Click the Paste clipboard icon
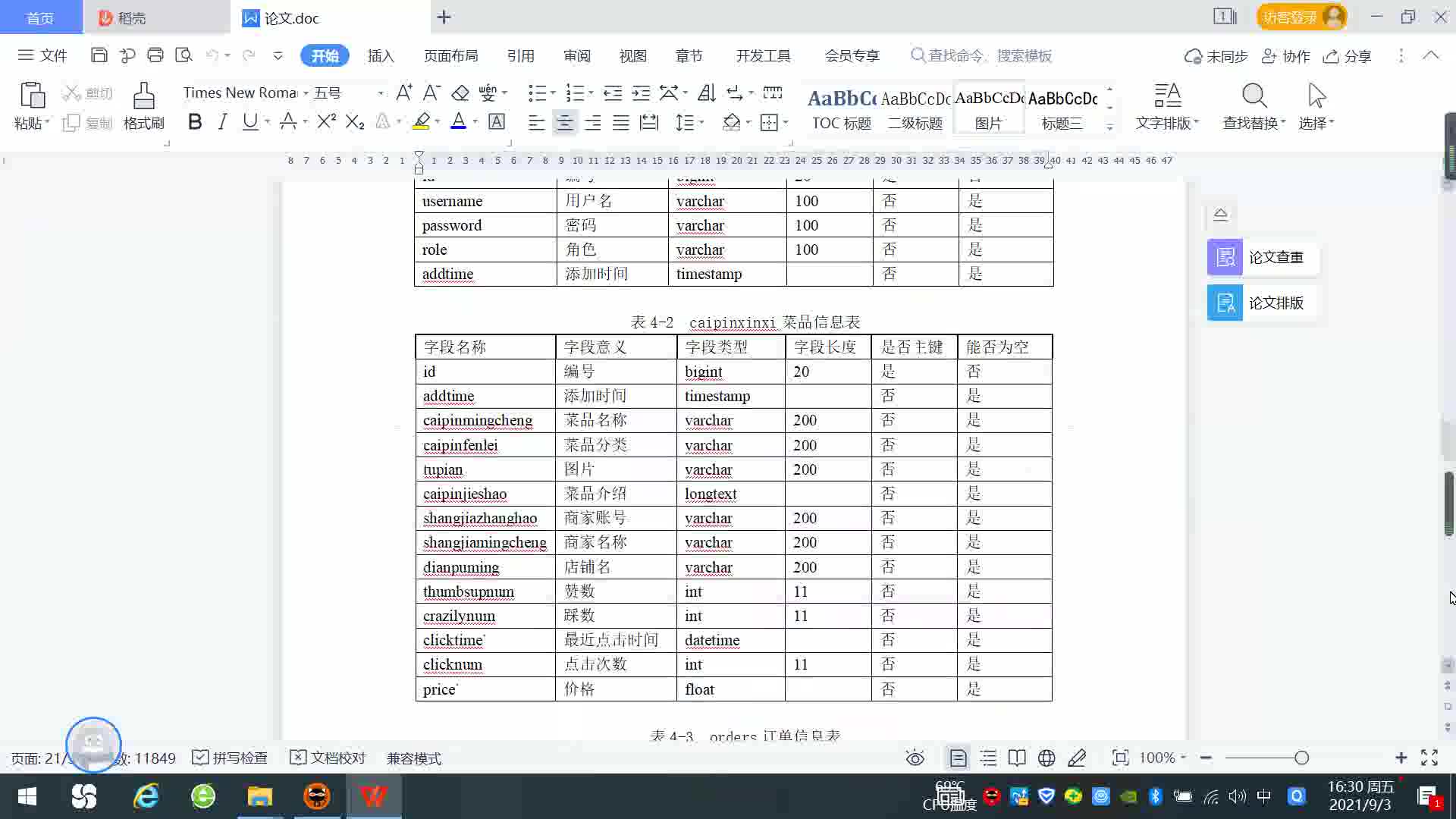The image size is (1456, 819). tap(32, 96)
